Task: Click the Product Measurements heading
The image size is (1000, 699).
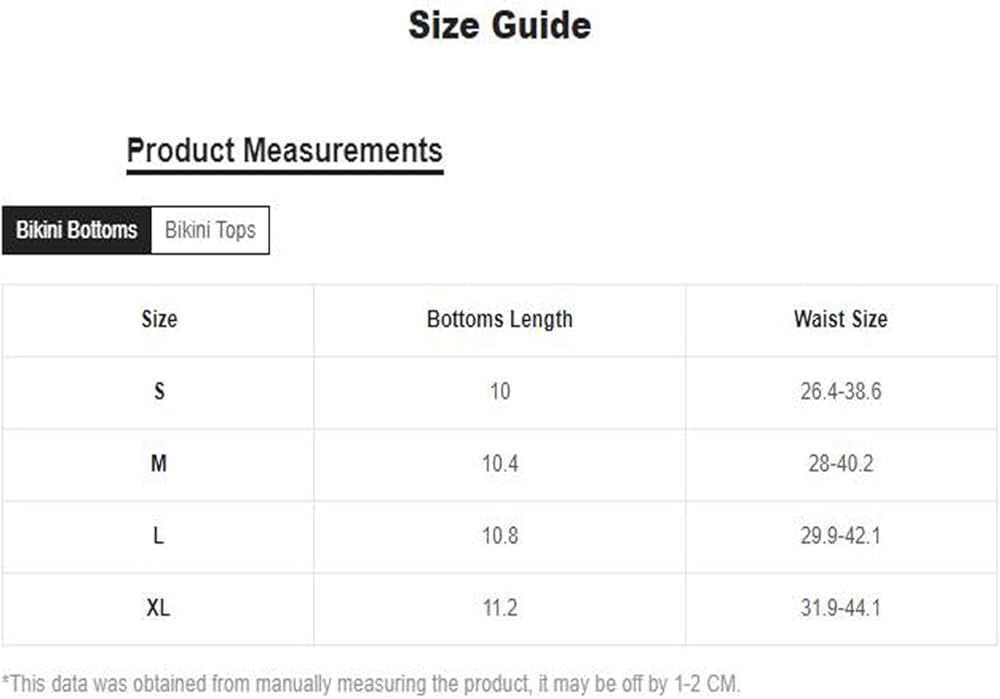Action: (x=284, y=151)
